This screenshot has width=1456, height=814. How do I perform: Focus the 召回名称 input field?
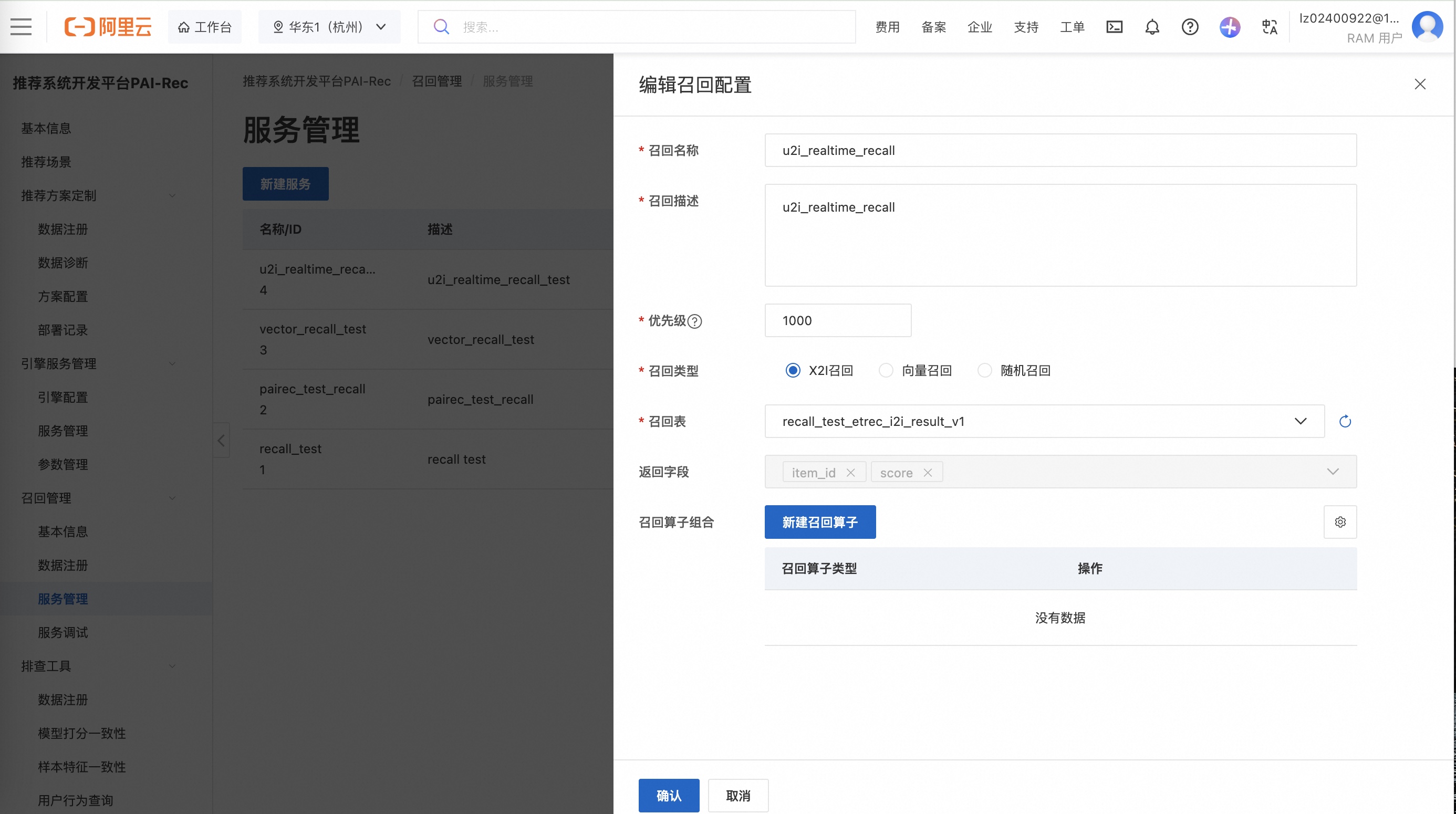tap(1060, 150)
